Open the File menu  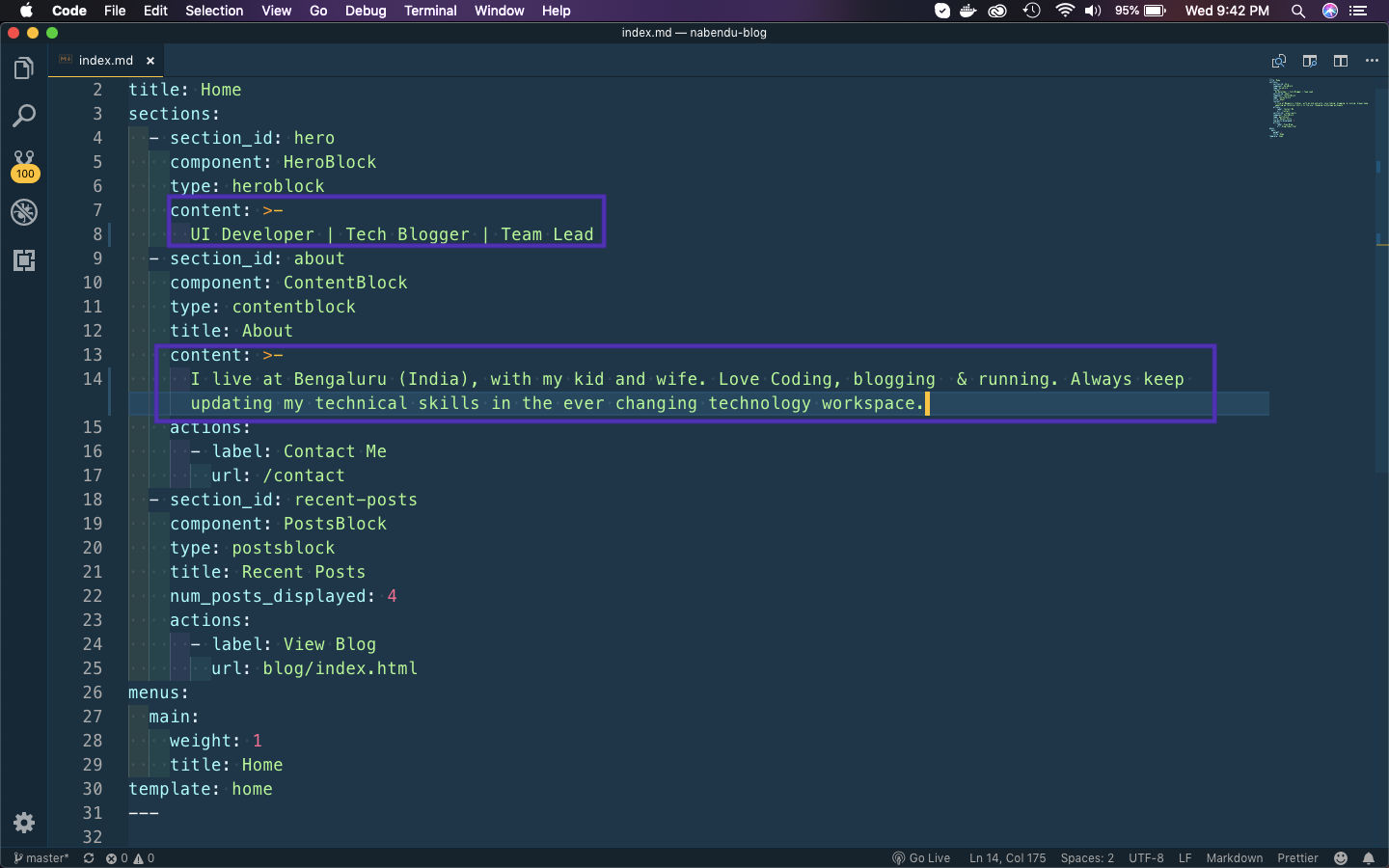pyautogui.click(x=115, y=11)
